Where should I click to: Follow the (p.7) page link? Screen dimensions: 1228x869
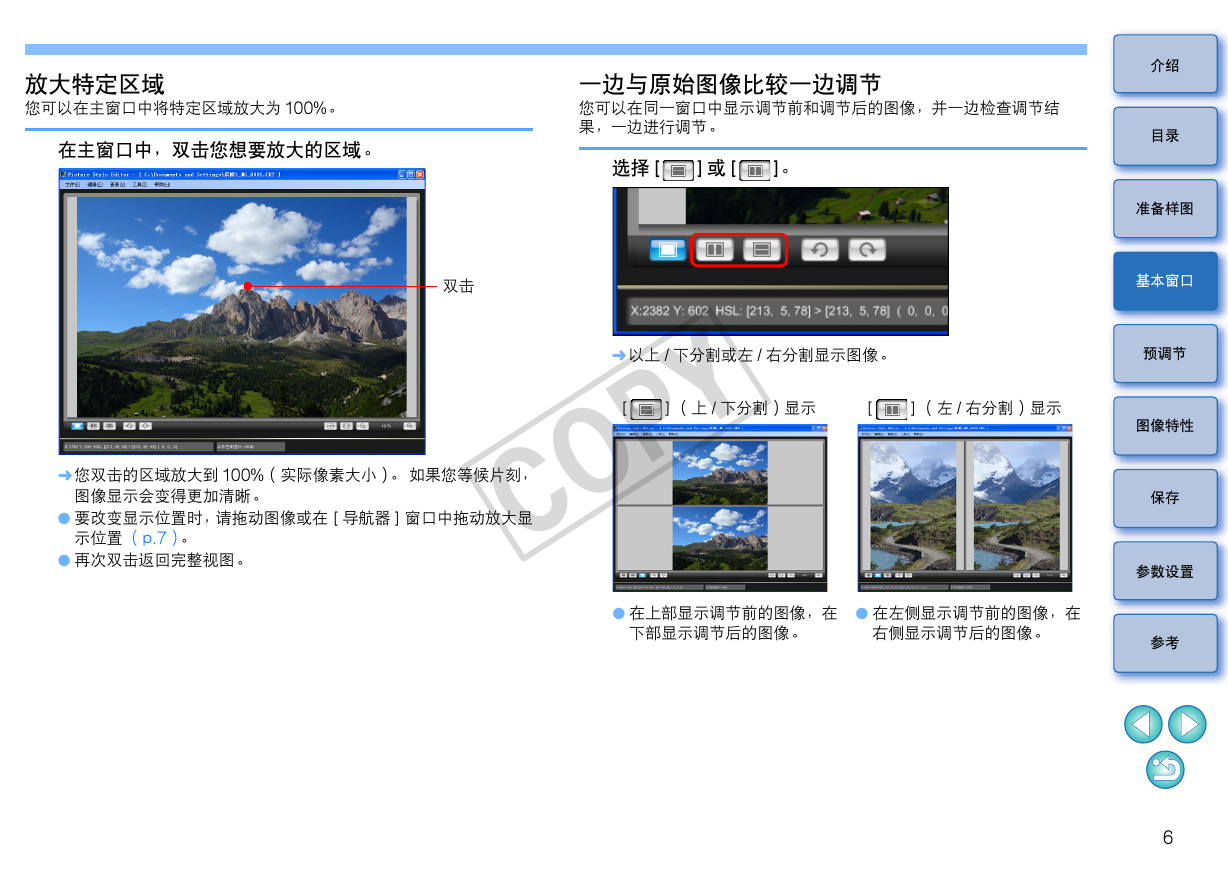(155, 538)
